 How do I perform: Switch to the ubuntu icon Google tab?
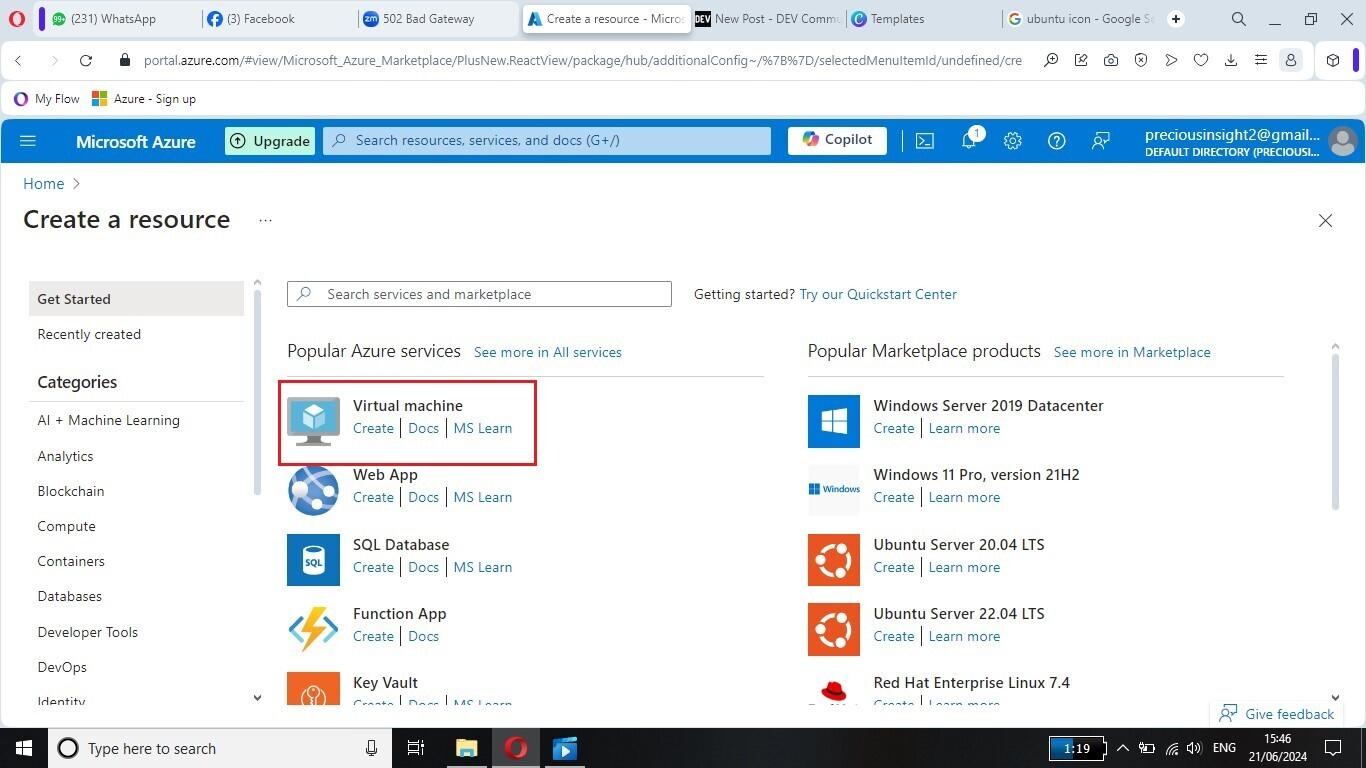[1081, 19]
